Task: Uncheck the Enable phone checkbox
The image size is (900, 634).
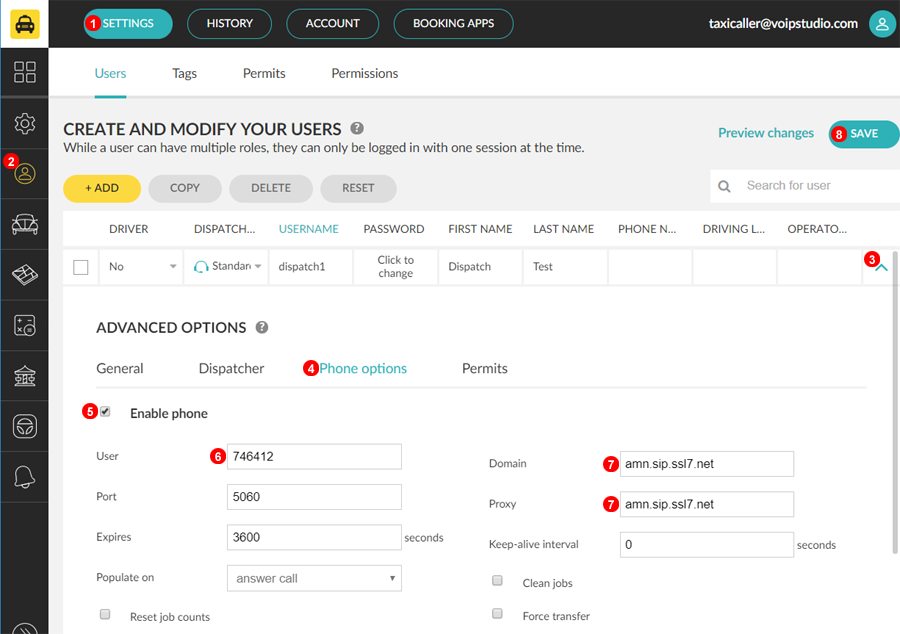Action: [105, 411]
